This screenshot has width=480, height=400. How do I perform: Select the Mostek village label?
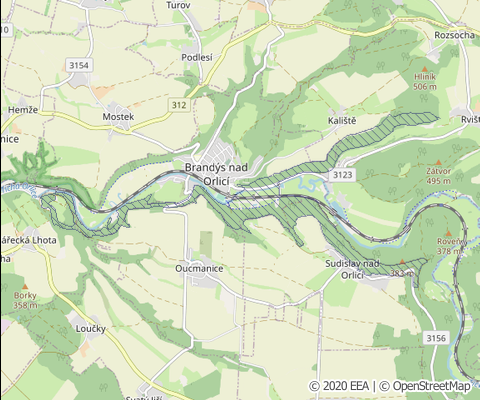pyautogui.click(x=118, y=117)
